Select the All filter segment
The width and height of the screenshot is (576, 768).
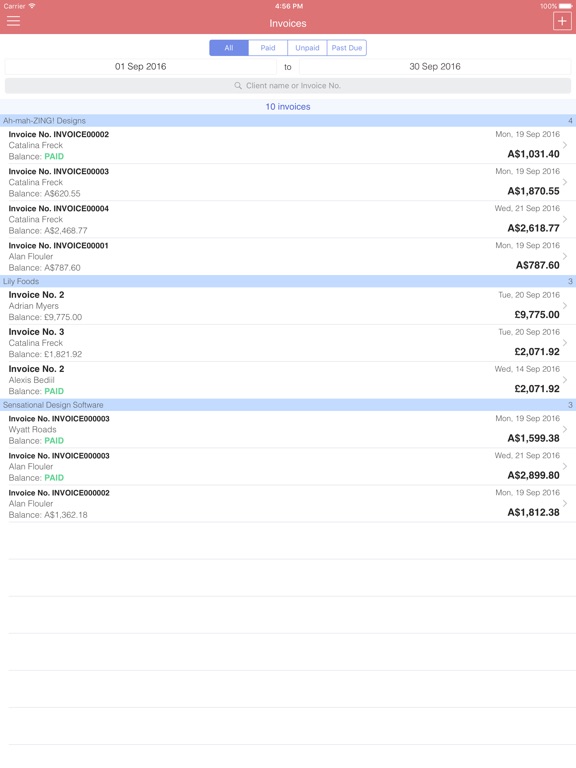(x=229, y=48)
